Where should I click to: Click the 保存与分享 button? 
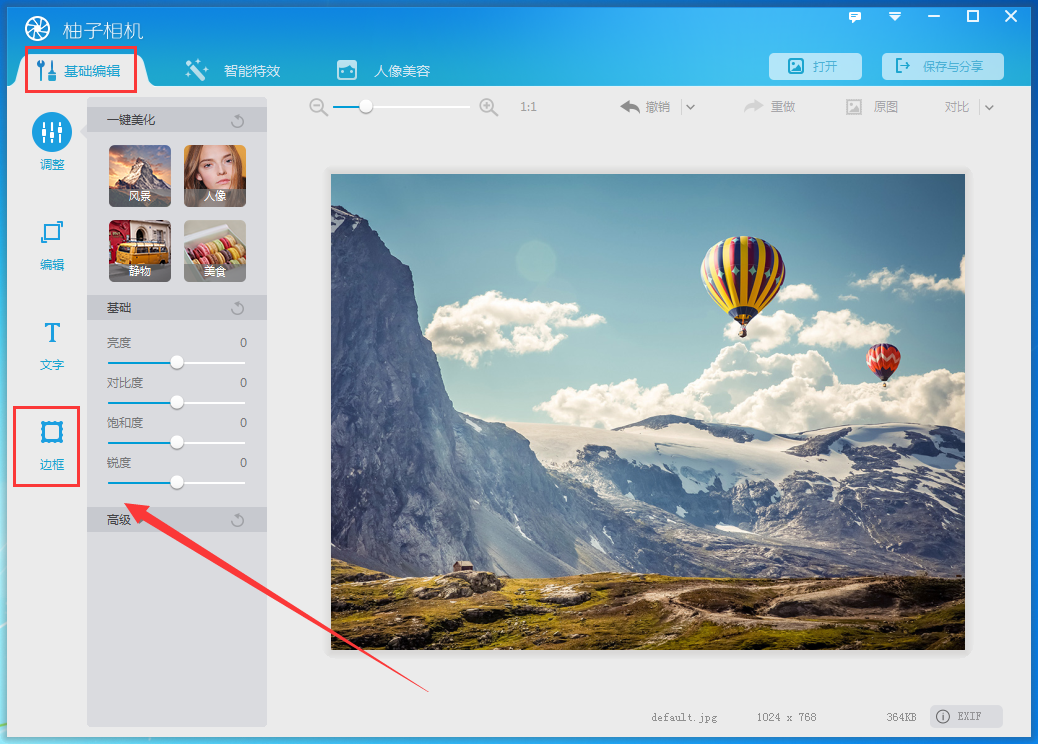pos(943,66)
